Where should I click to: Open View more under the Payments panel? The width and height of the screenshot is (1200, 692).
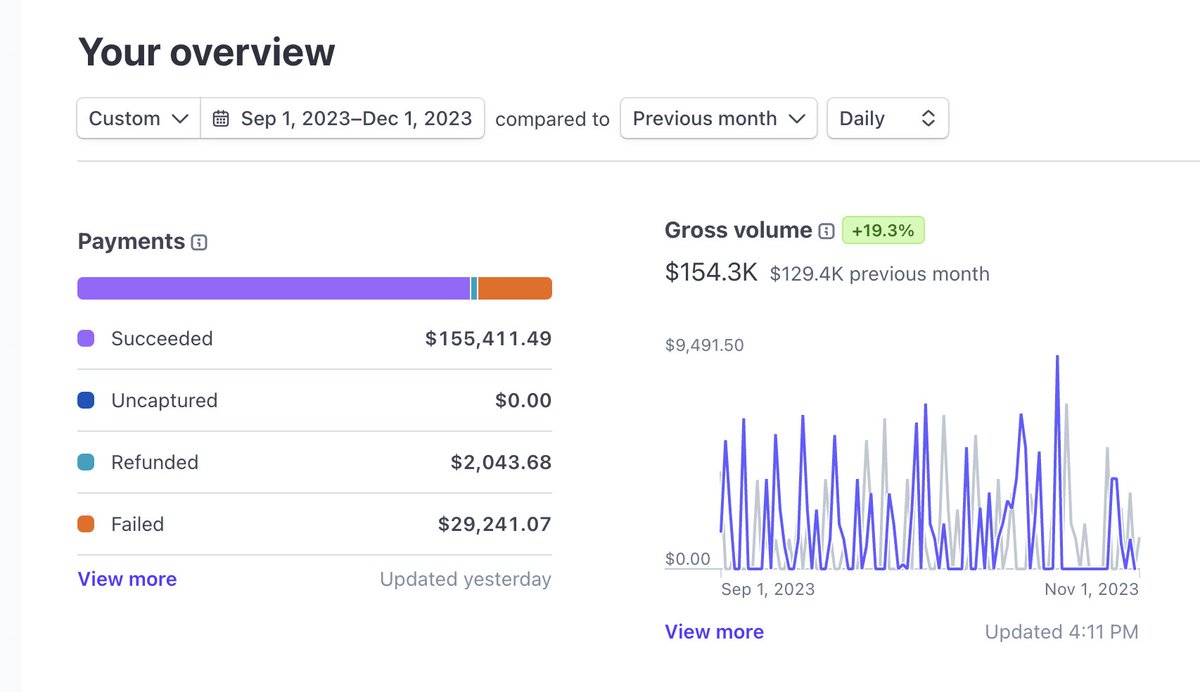pos(126,578)
